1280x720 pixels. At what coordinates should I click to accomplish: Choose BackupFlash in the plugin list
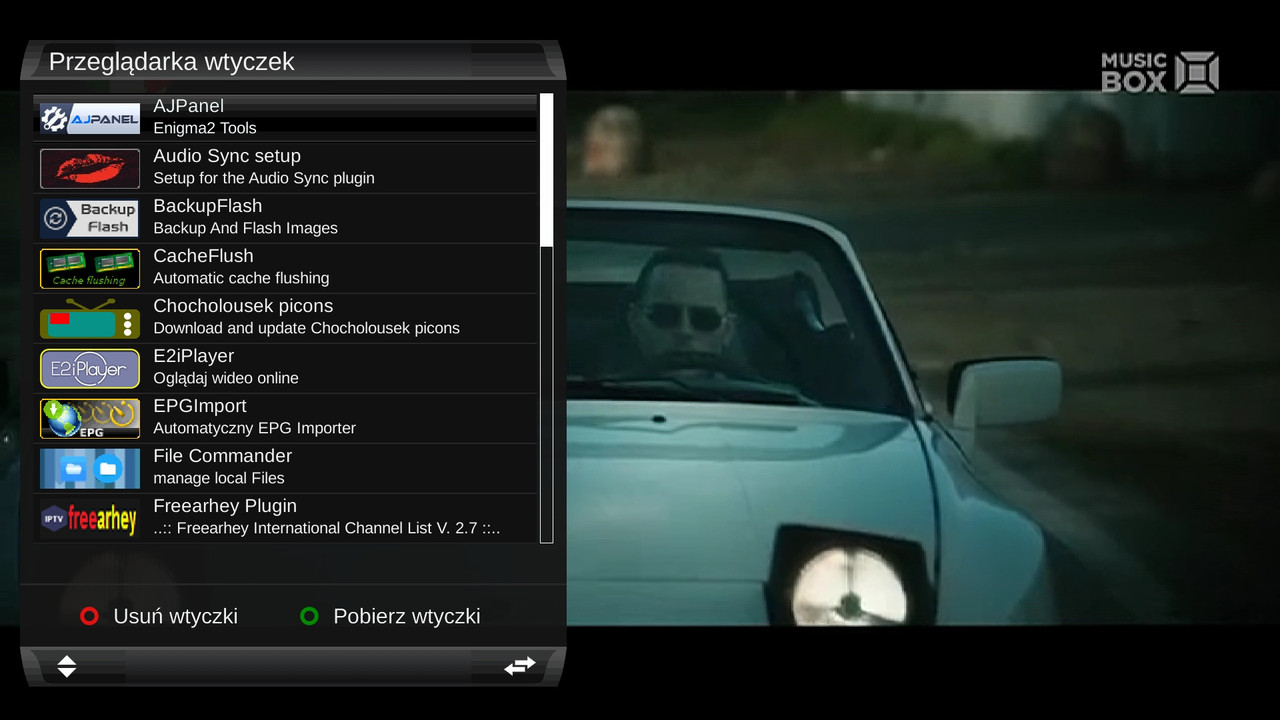pos(208,206)
